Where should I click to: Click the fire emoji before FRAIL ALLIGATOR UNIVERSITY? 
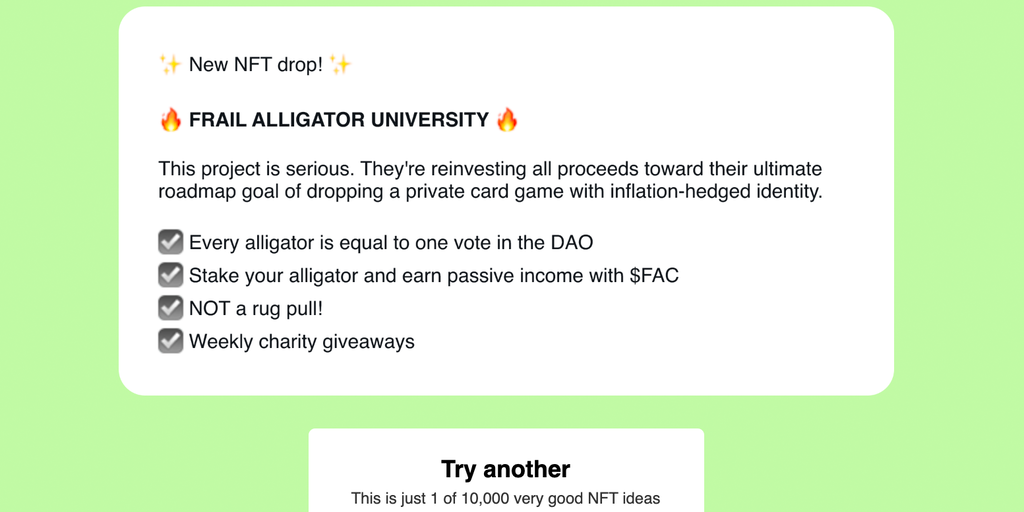click(171, 120)
